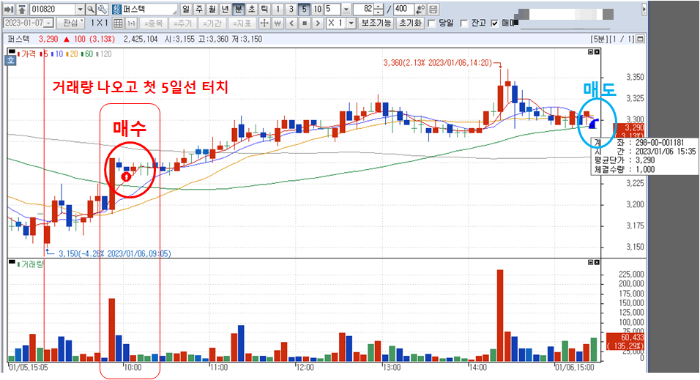
Task: Toggle the 10 moving average legend
Action: point(57,54)
